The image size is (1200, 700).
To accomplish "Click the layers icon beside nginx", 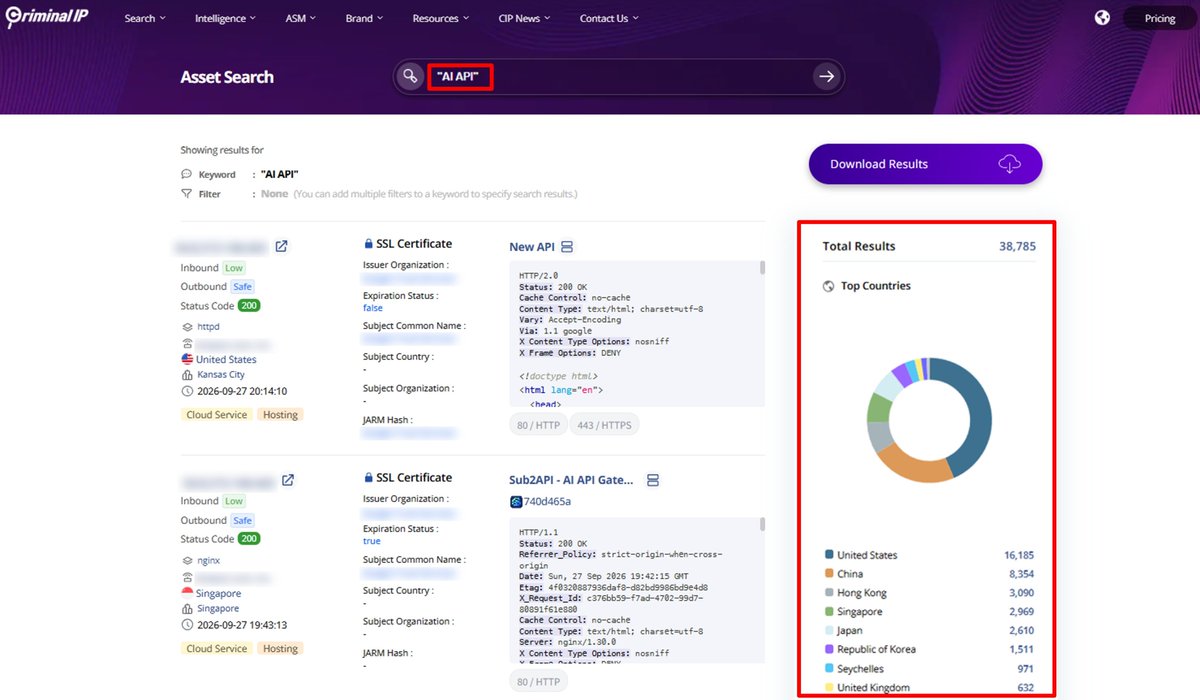I will [x=187, y=560].
